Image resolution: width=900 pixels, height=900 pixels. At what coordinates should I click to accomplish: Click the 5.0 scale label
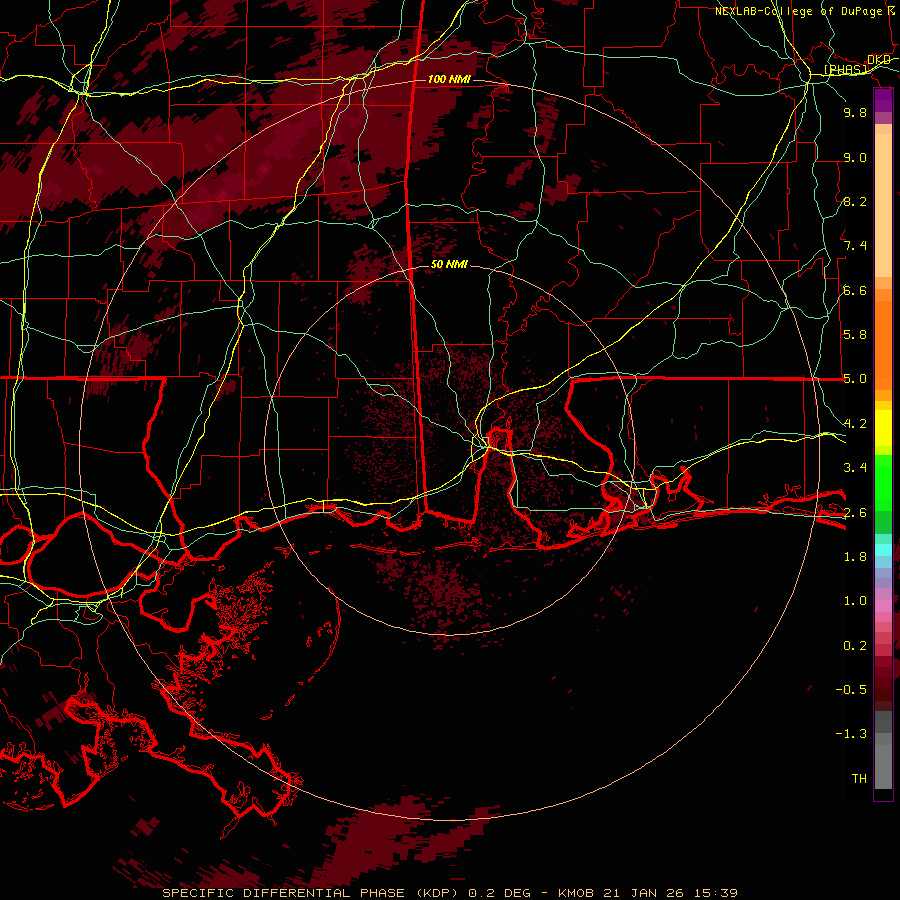click(x=855, y=379)
